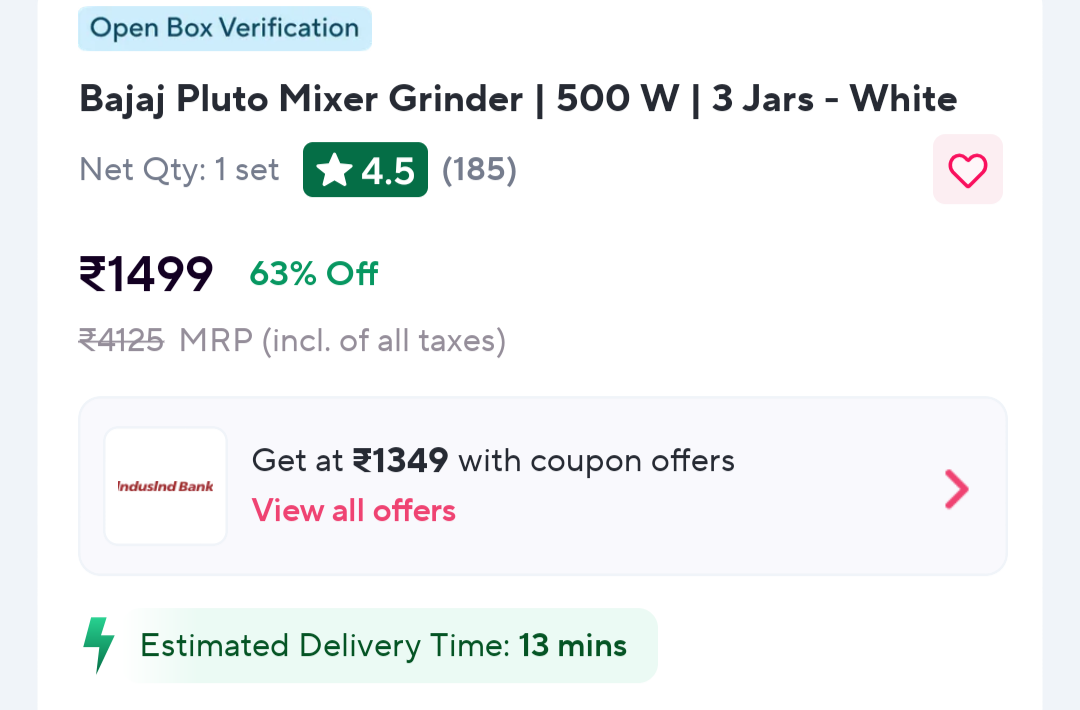Screen dimensions: 1080x710
Task: Click the words 'with coupon offers'
Action: point(596,461)
